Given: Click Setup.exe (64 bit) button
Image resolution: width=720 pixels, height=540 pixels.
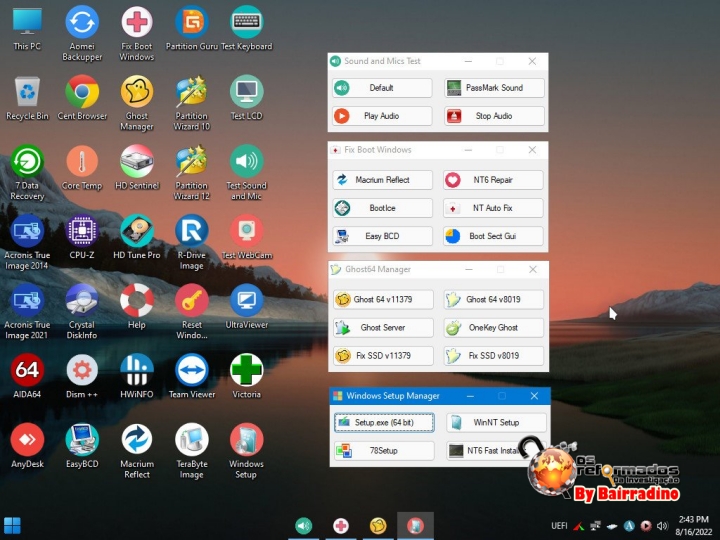Looking at the screenshot, I should click(x=384, y=422).
